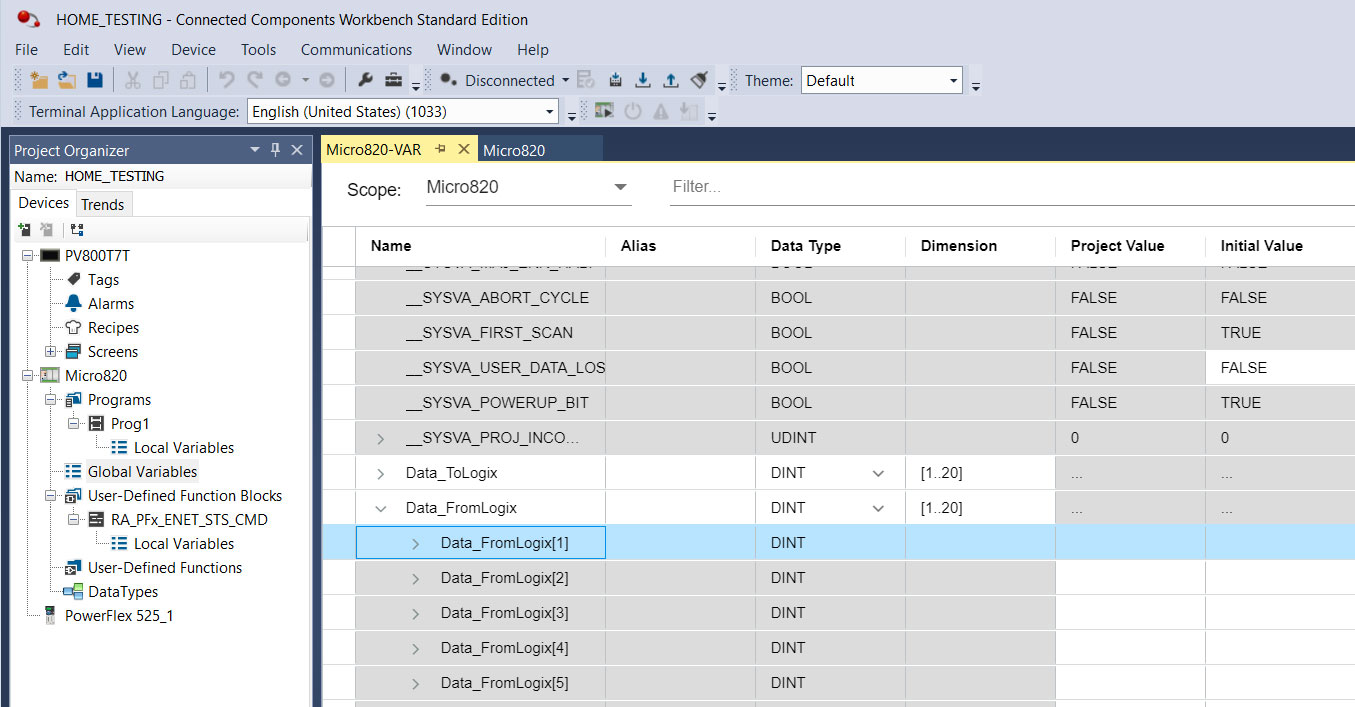
Task: Select Global Variables in the project tree
Action: click(142, 472)
